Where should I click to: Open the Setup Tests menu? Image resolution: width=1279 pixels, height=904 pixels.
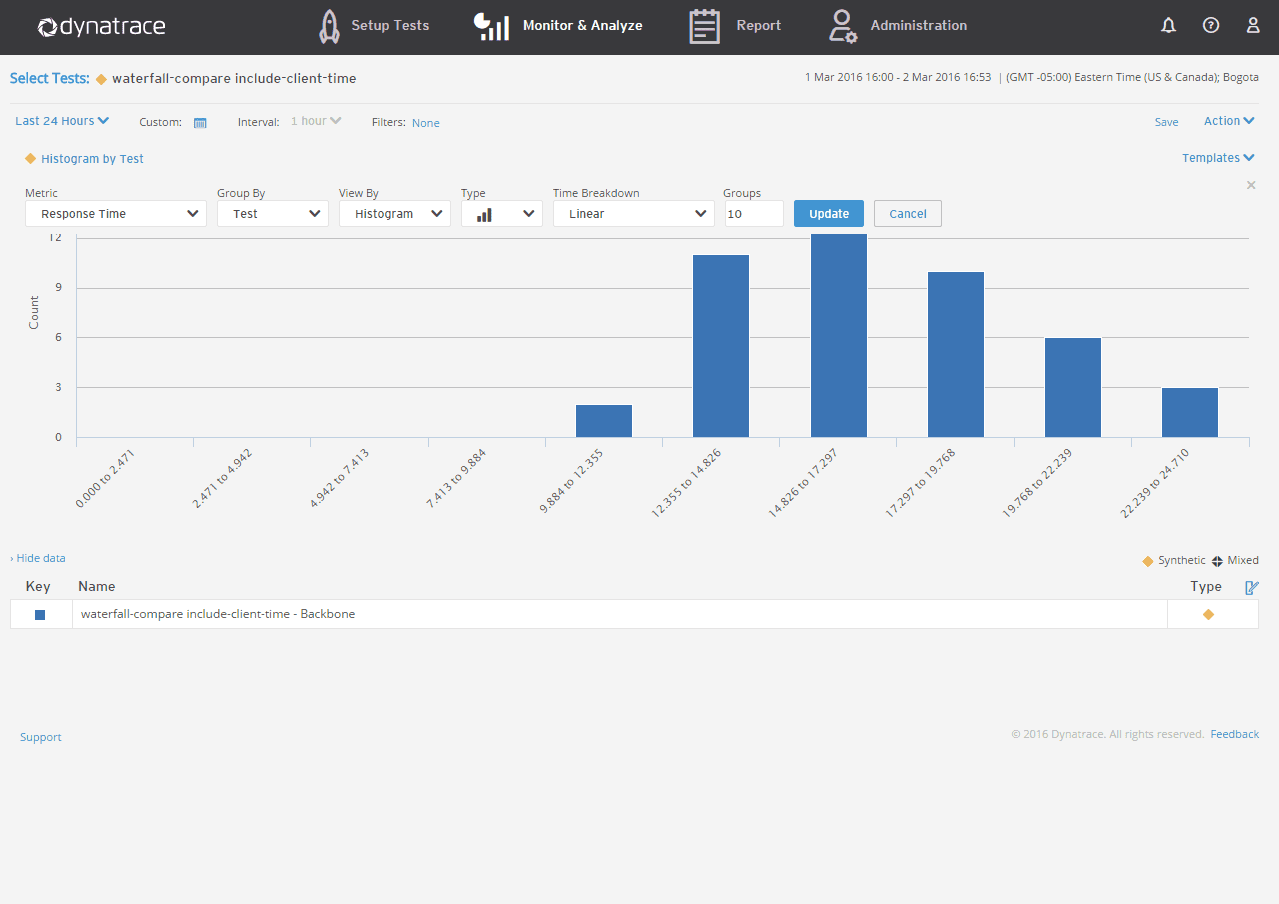390,26
